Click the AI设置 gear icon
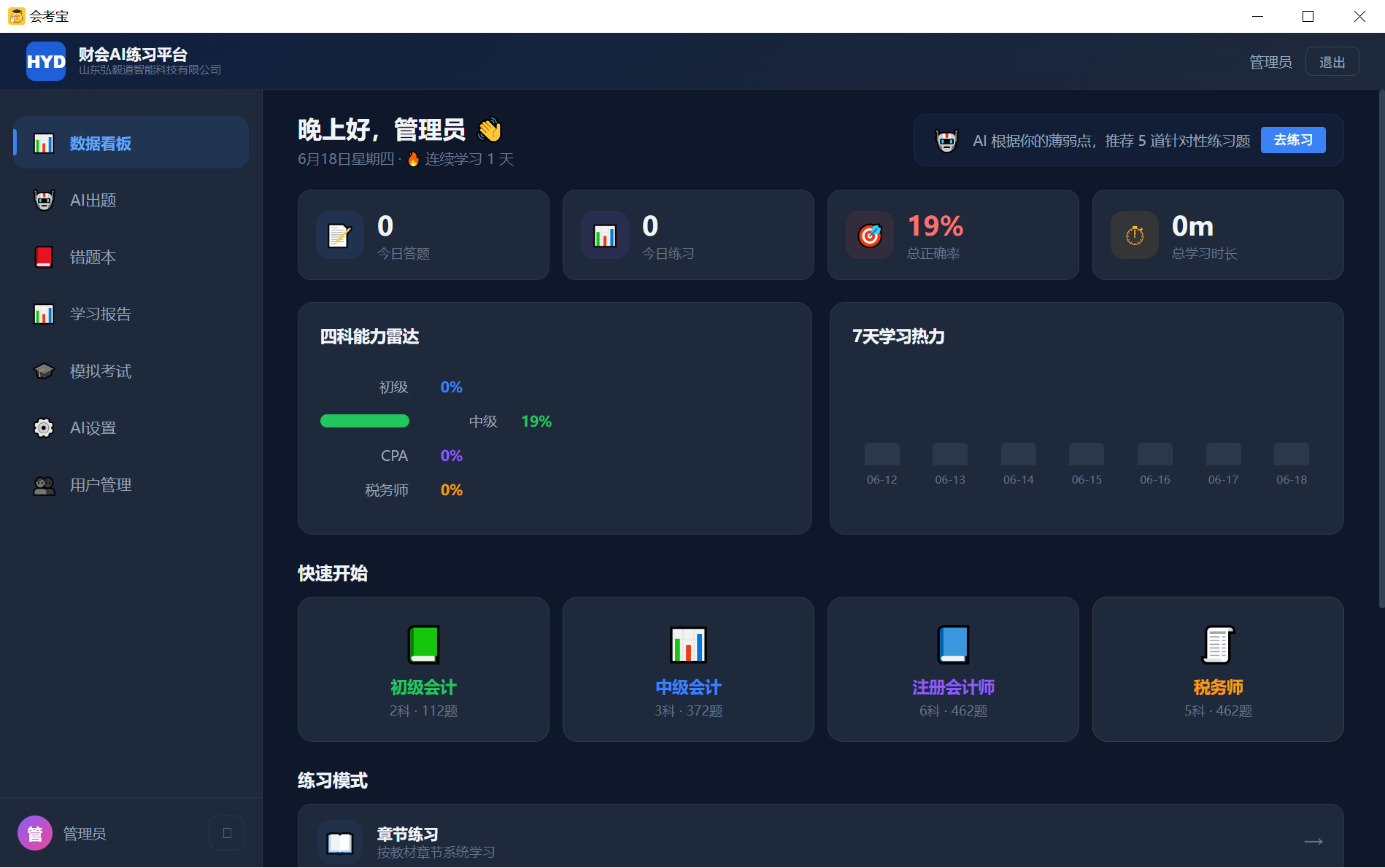This screenshot has width=1385, height=868. pos(44,428)
